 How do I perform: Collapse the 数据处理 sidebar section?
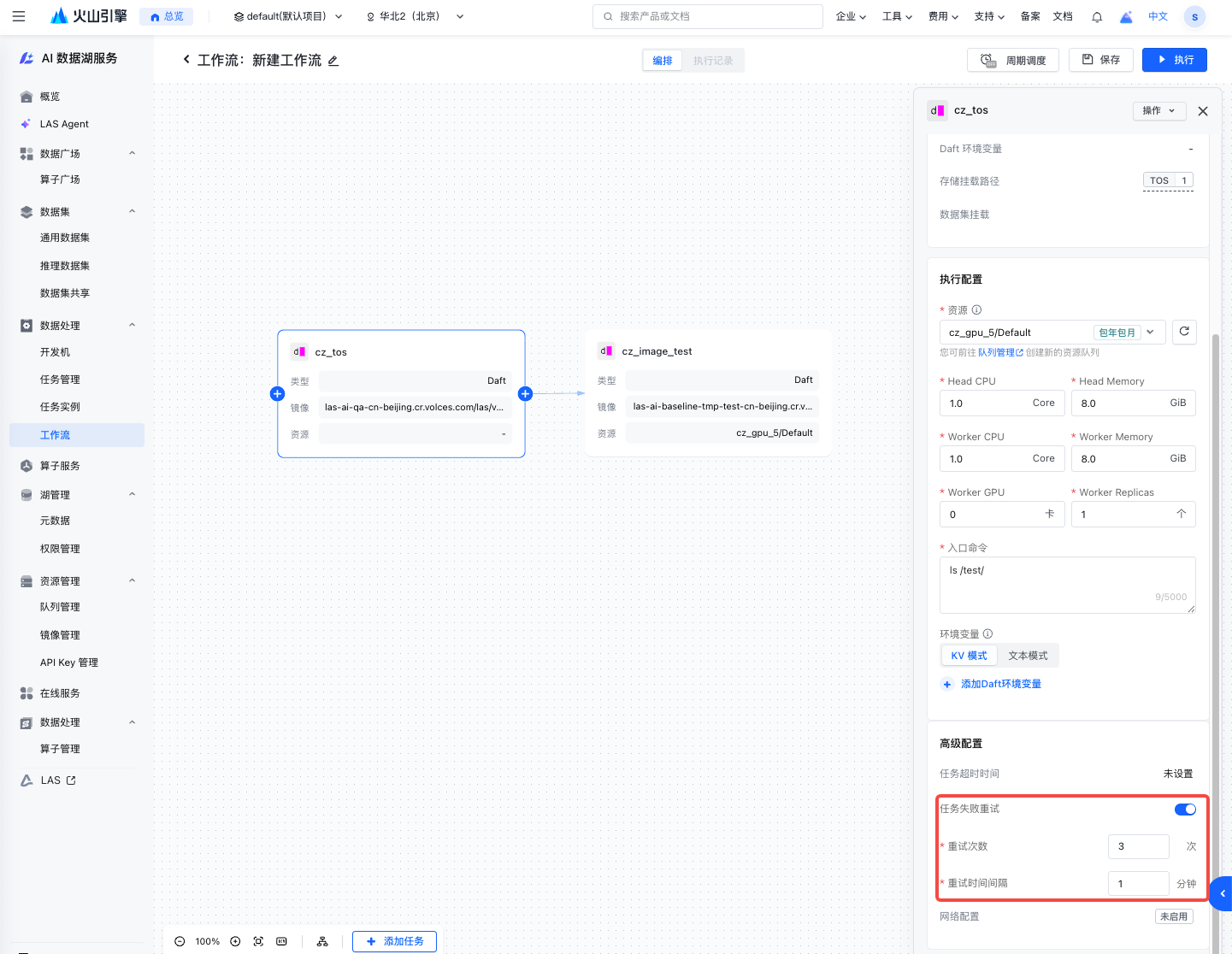132,325
